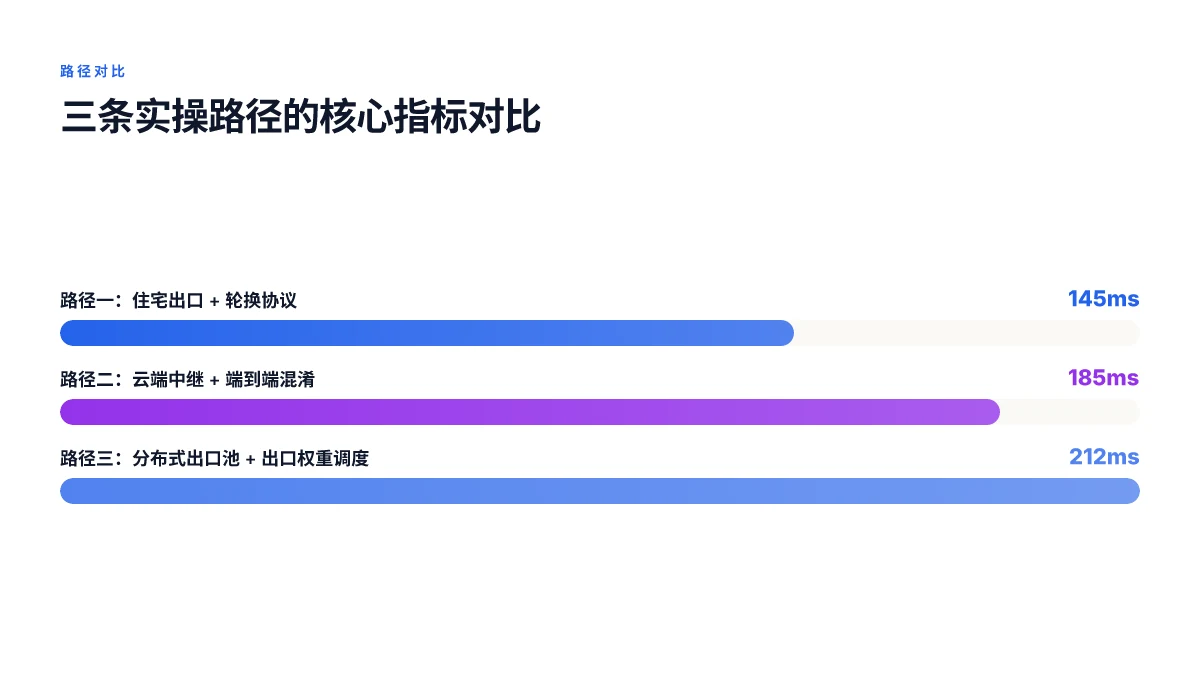Click the rounded right end of the 145ms blue fill
Viewport: 1200px width, 680px height.
(x=786, y=333)
